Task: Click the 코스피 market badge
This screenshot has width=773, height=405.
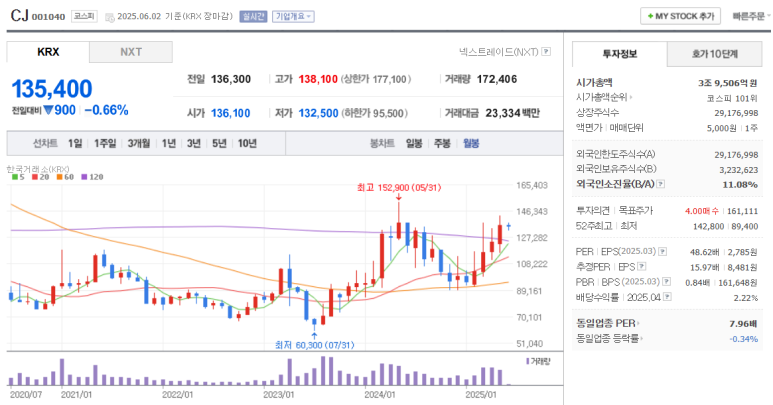Action: coord(84,16)
